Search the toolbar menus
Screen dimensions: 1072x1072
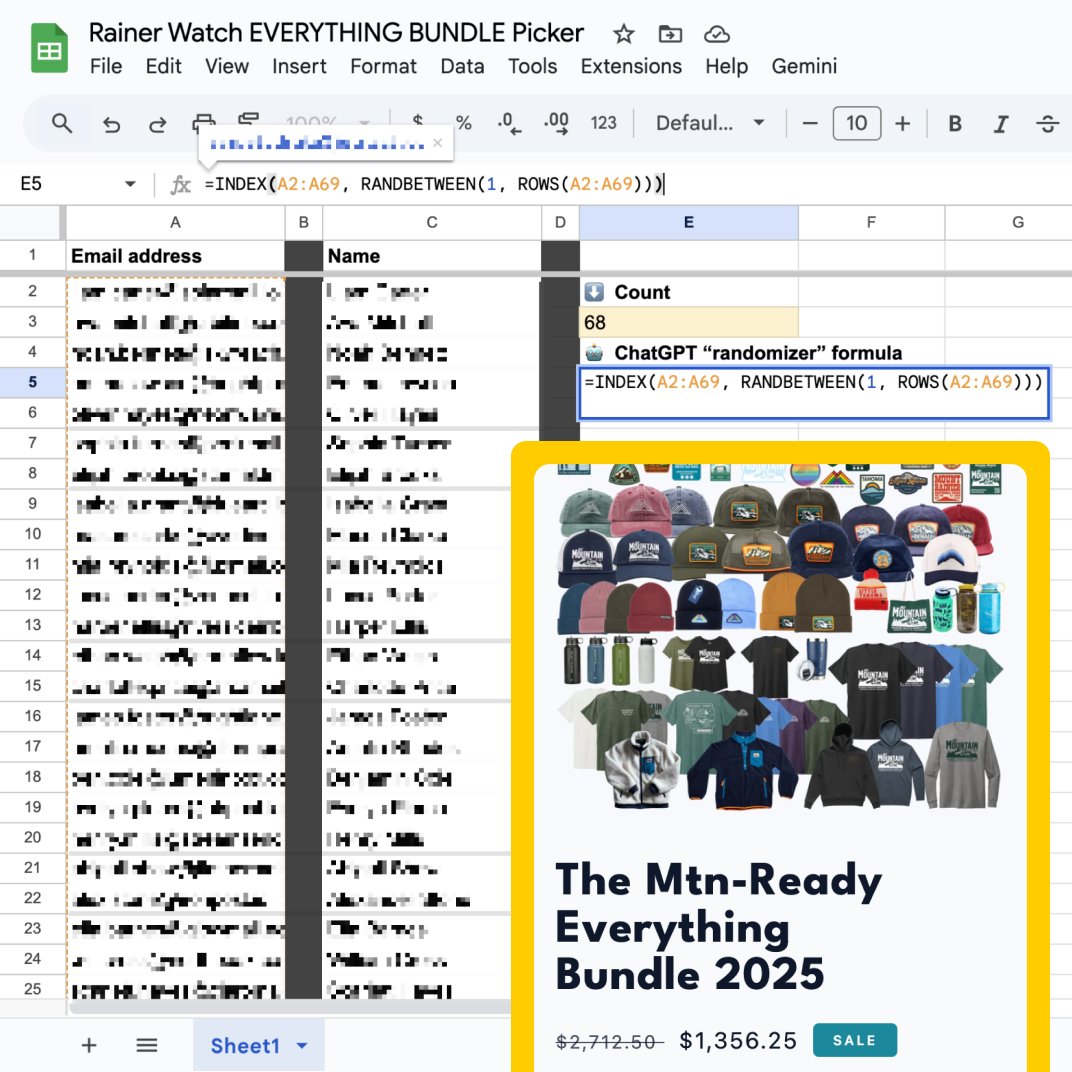tap(62, 124)
